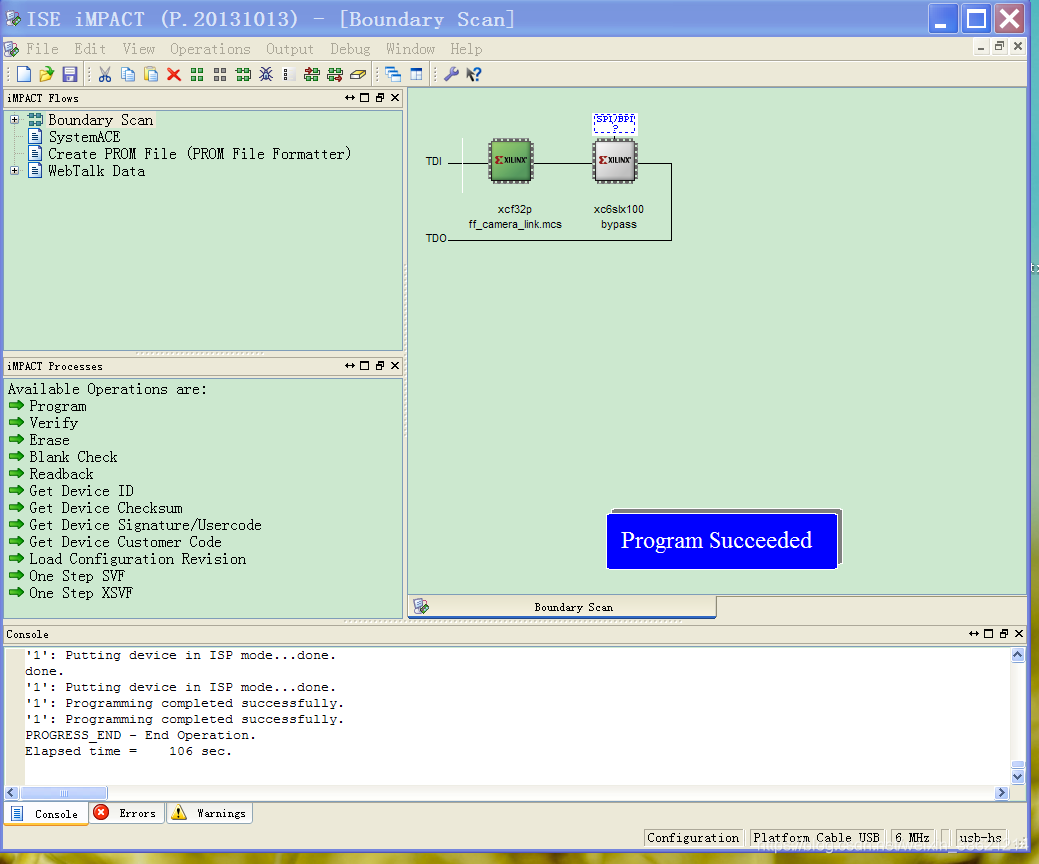
Task: Click the bug Debug Chain icon
Action: [266, 74]
